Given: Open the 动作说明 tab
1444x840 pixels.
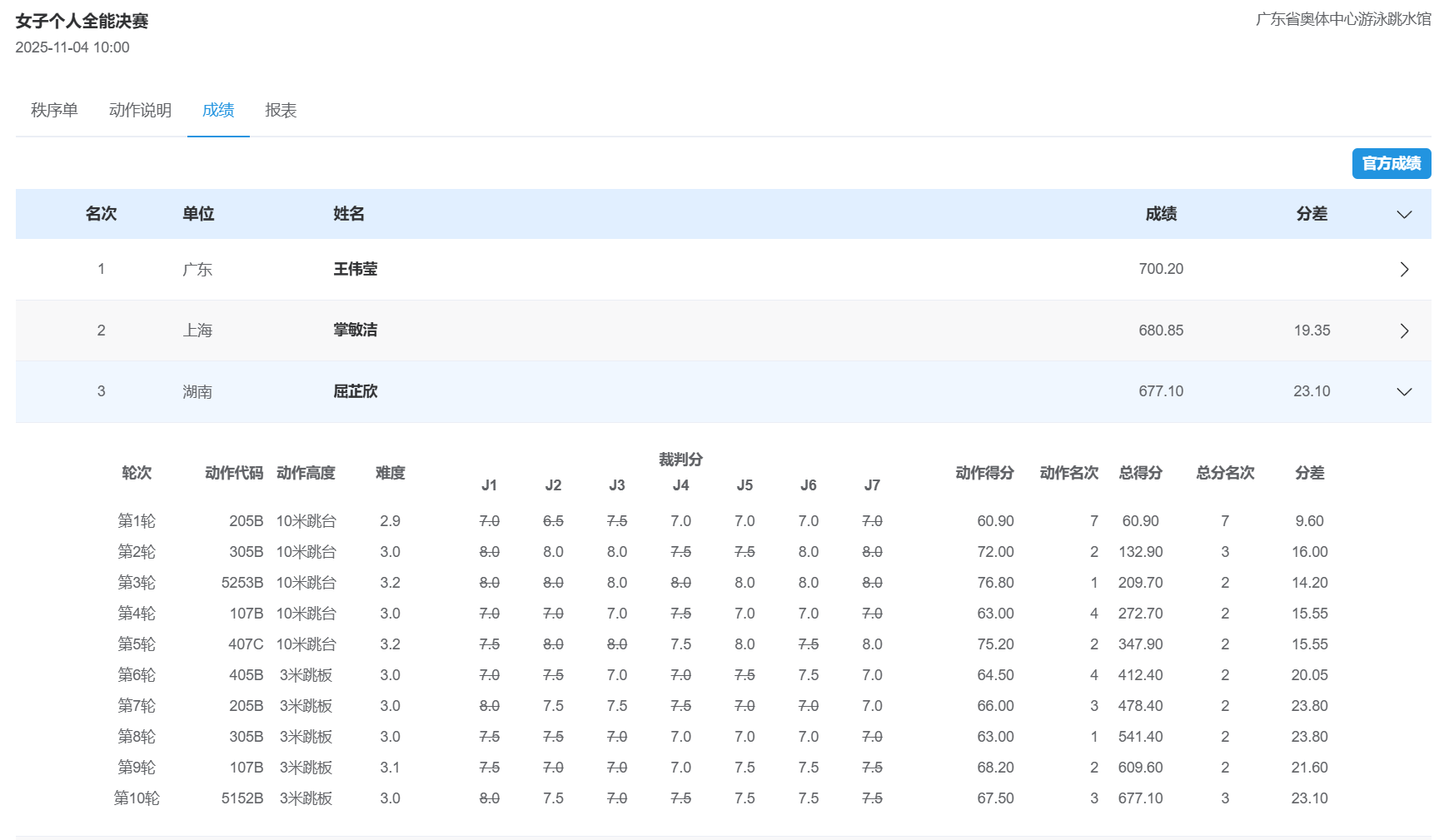Looking at the screenshot, I should (x=139, y=110).
